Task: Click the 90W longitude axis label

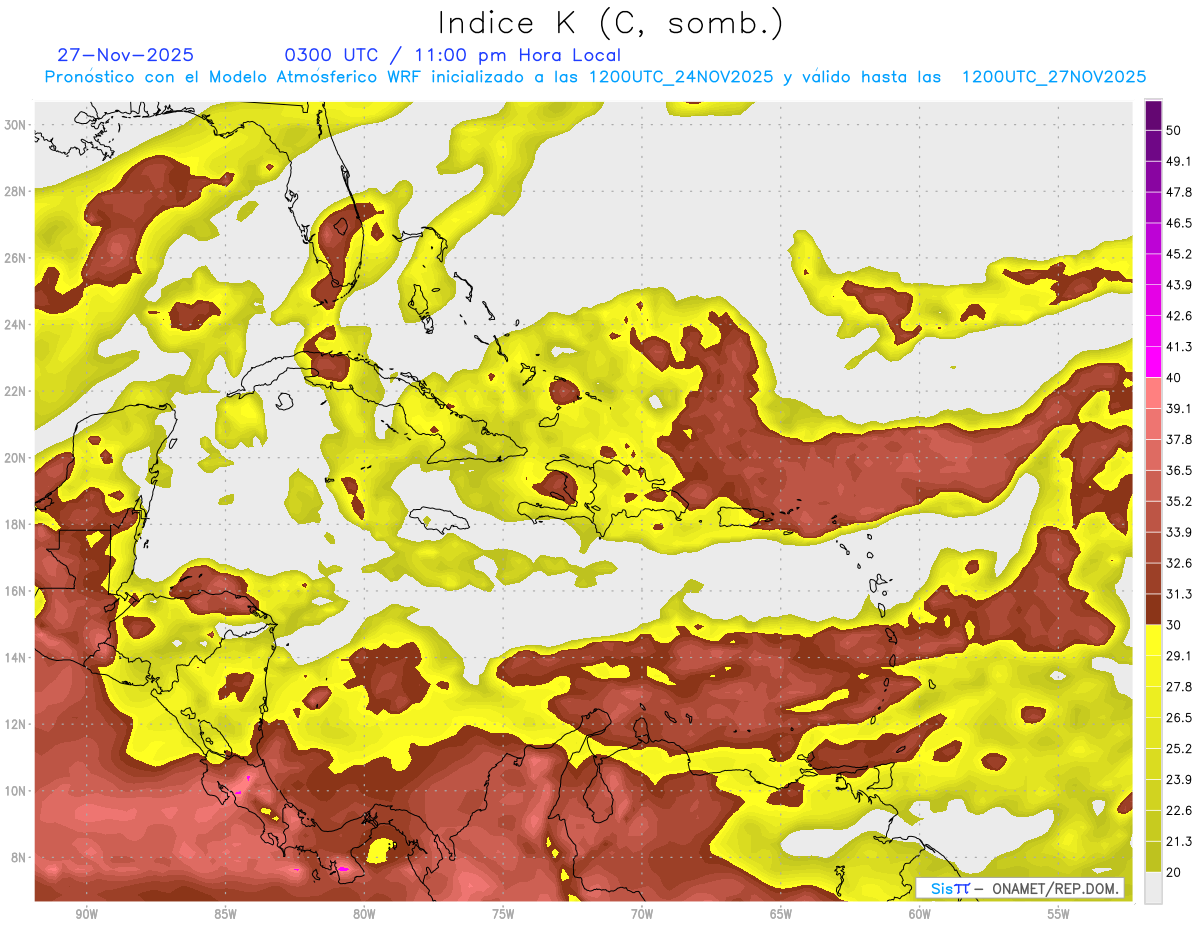Action: 86,914
